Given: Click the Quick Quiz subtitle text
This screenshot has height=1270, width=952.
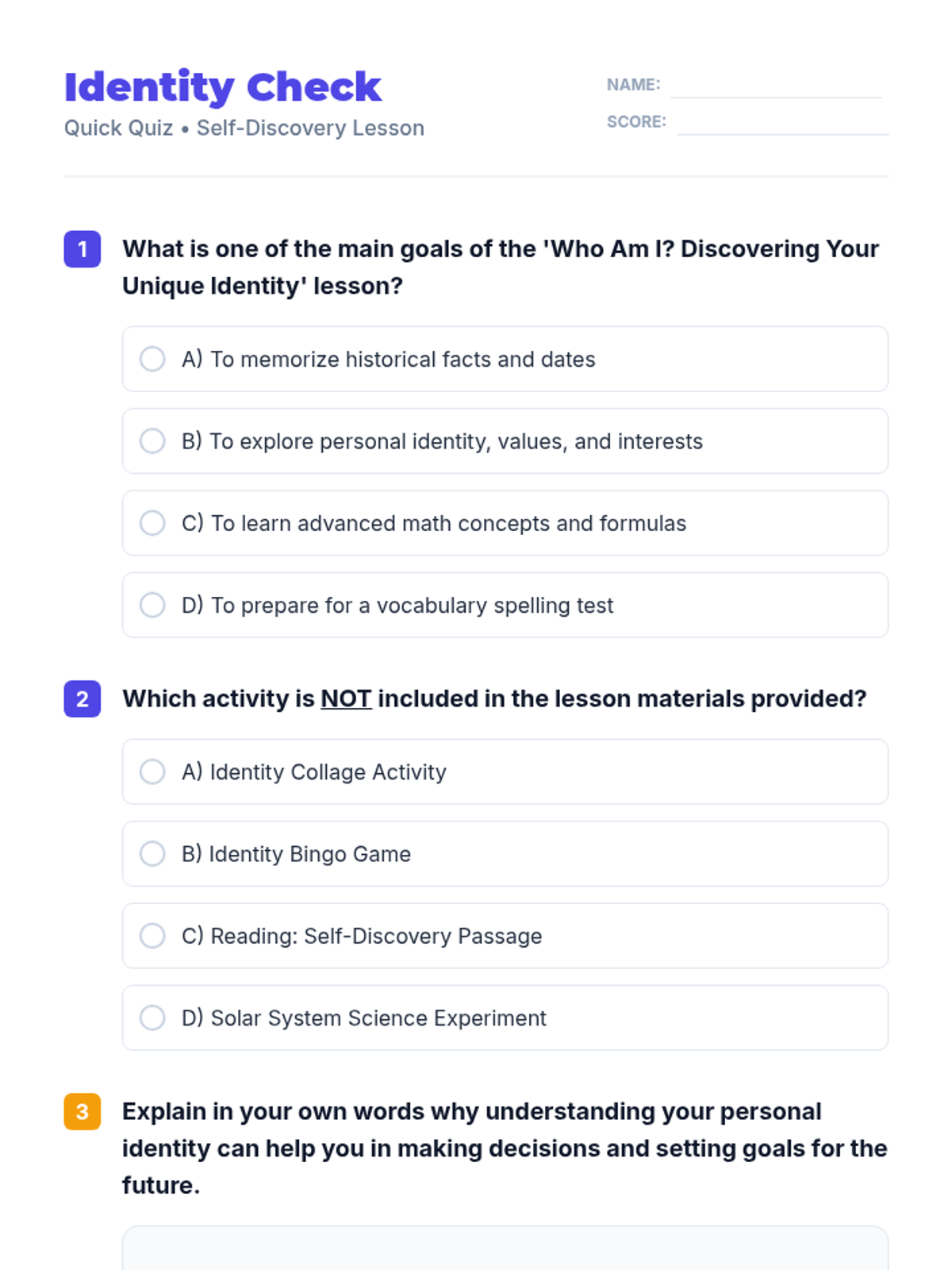Looking at the screenshot, I should pos(244,128).
